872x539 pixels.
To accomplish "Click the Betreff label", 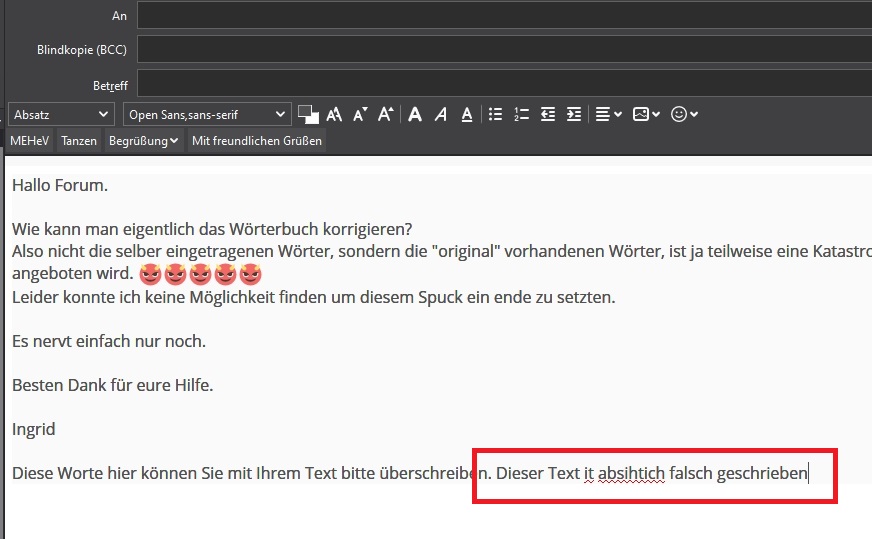I will pos(110,86).
